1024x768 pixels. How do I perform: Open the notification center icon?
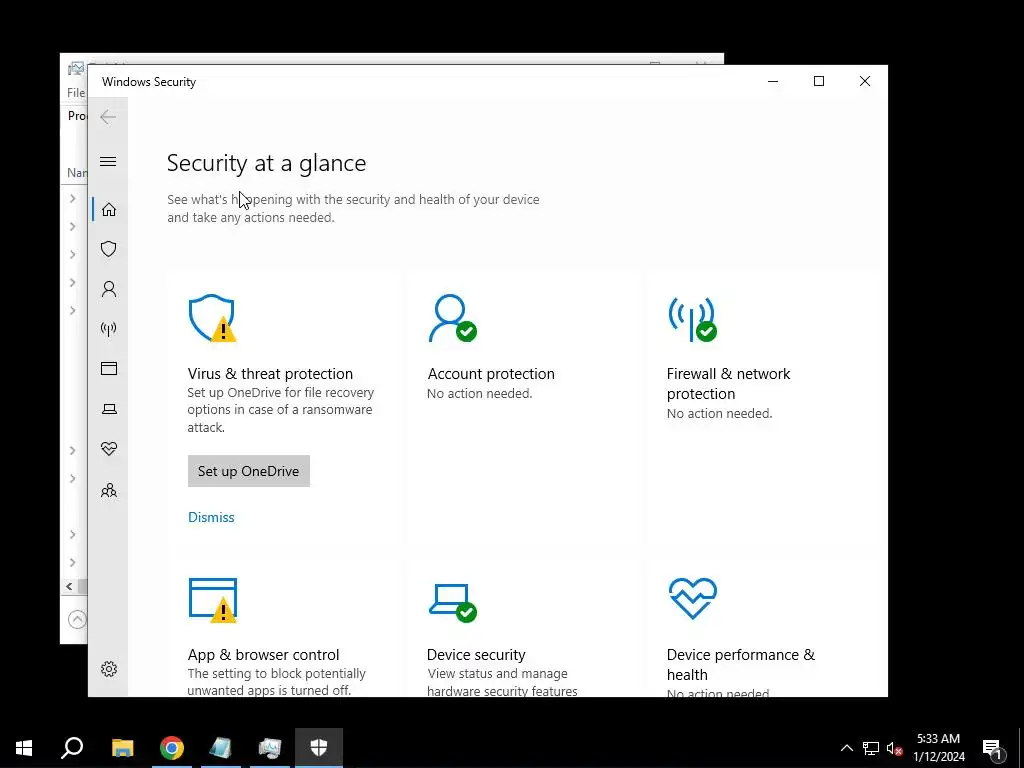point(993,748)
